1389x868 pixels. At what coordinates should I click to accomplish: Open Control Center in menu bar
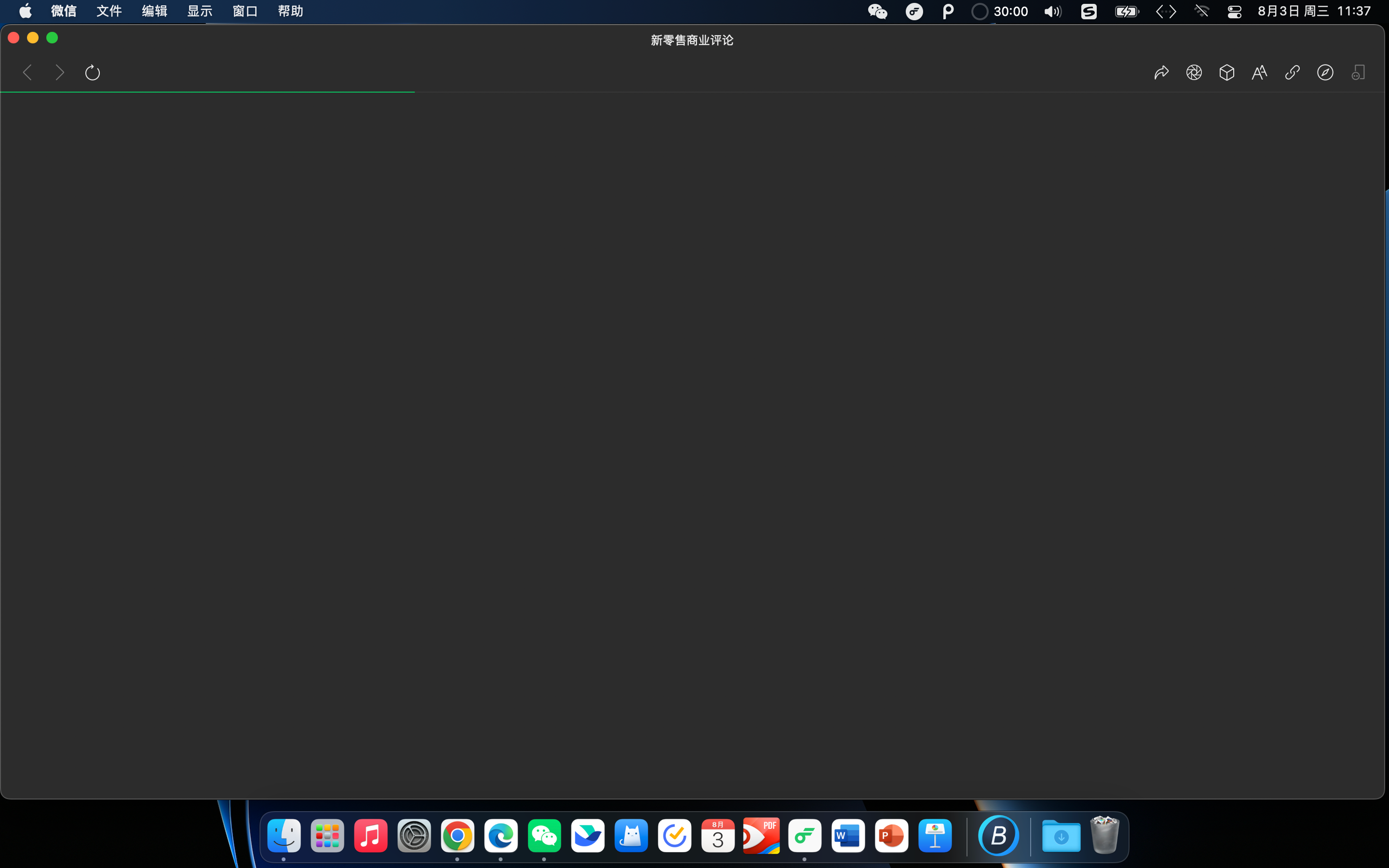[1235, 12]
